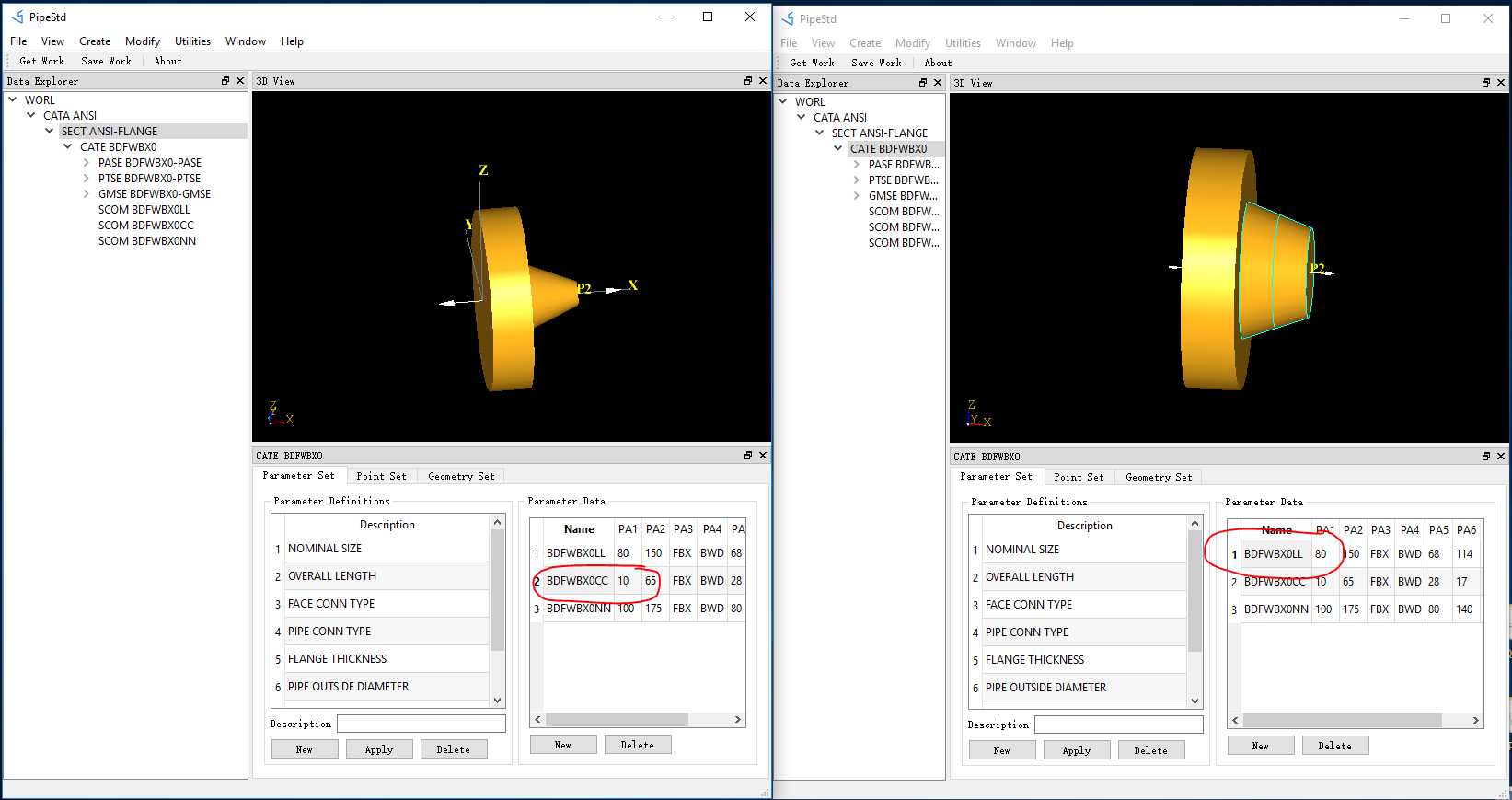The height and width of the screenshot is (800, 1512).
Task: Click the 114 cell in the PA6 column
Action: [1464, 554]
